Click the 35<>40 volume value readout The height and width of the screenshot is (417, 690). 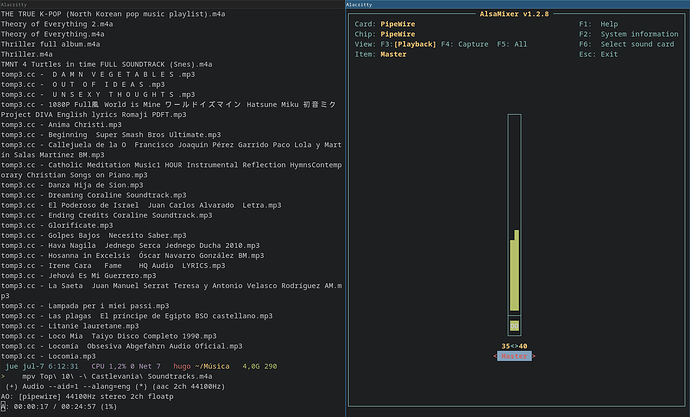514,346
